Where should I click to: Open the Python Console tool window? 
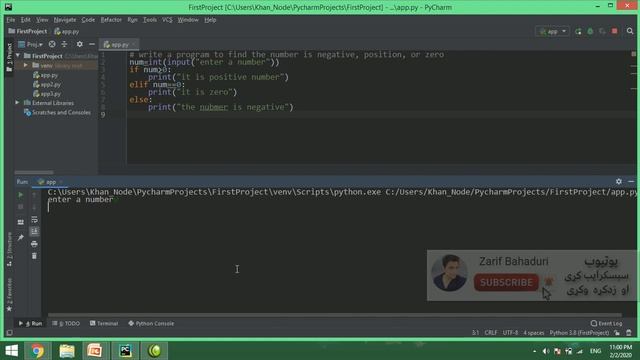[x=151, y=323]
